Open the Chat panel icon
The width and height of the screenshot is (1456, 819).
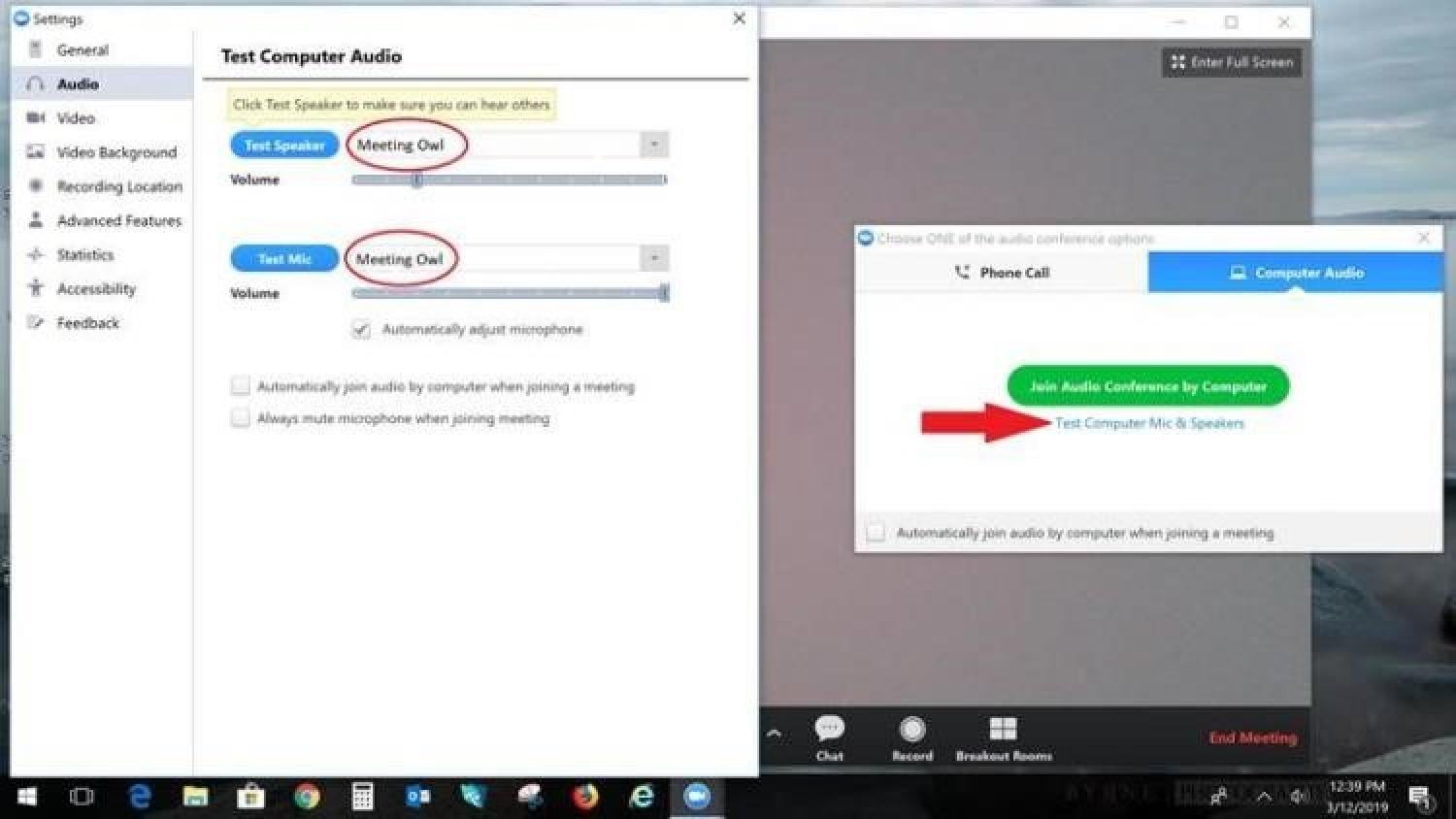tap(829, 729)
